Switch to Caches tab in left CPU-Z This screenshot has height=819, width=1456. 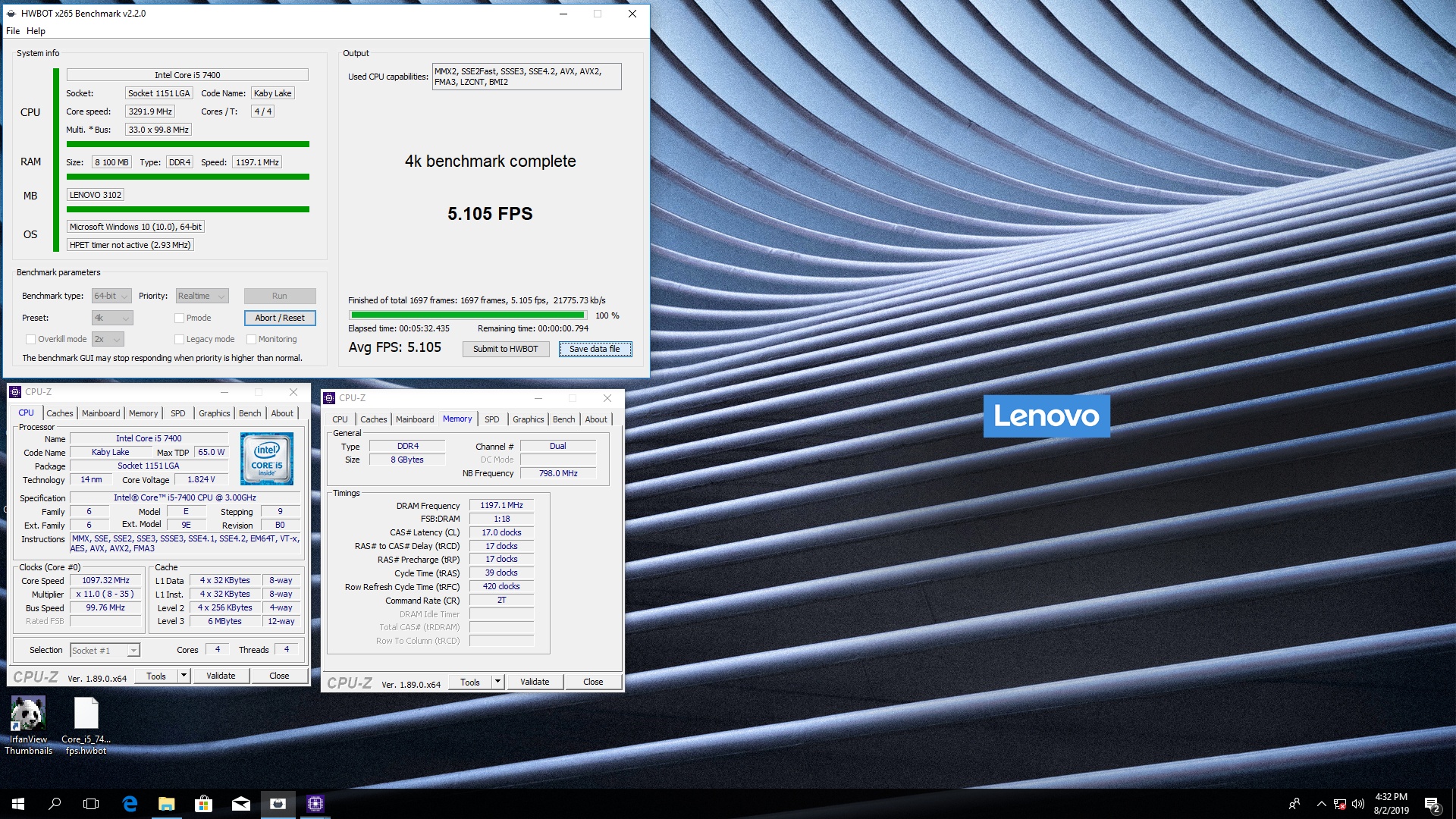pos(60,413)
